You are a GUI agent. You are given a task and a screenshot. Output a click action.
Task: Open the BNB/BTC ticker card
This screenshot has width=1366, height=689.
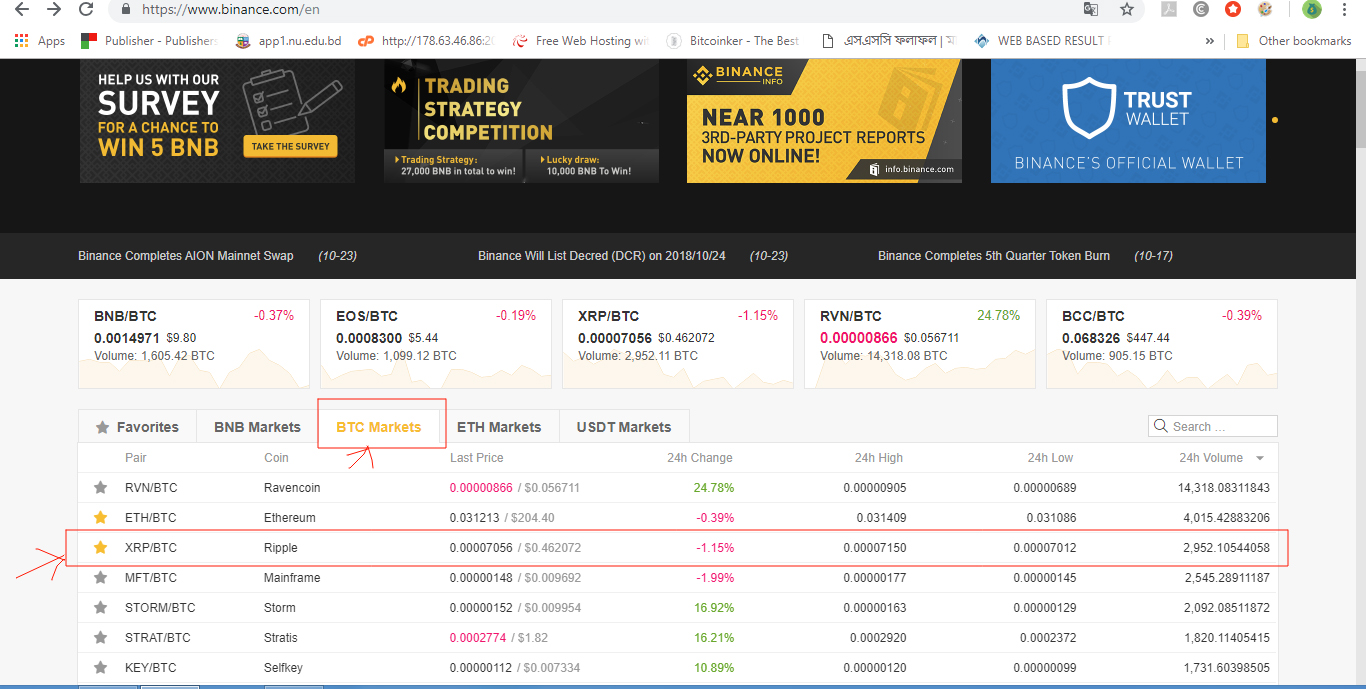194,344
